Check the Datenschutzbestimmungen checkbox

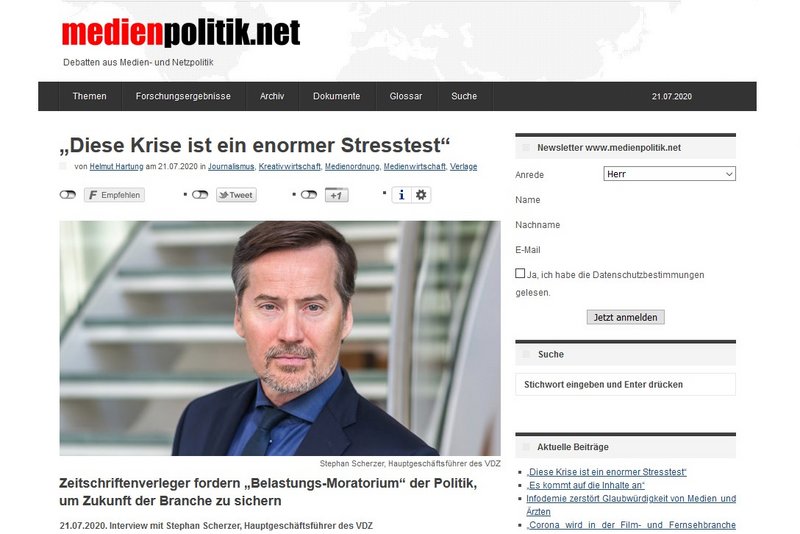pos(520,273)
